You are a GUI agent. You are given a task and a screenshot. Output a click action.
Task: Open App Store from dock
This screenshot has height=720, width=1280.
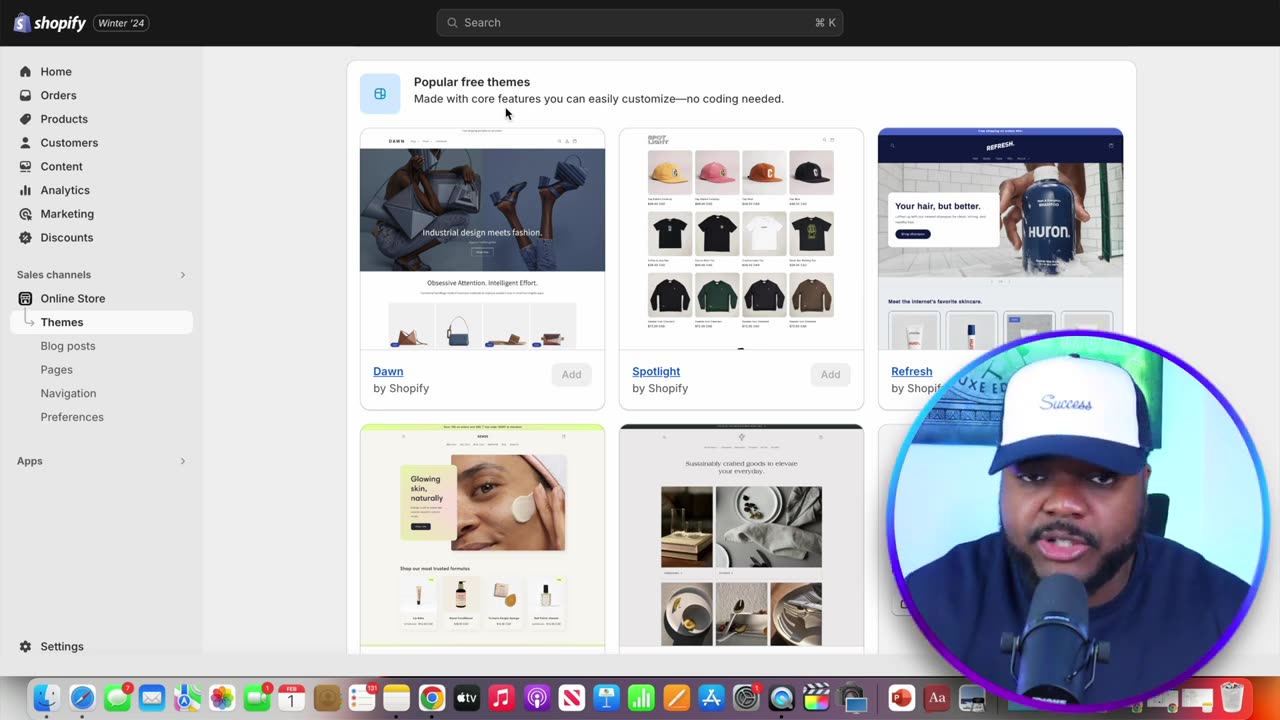pyautogui.click(x=711, y=697)
